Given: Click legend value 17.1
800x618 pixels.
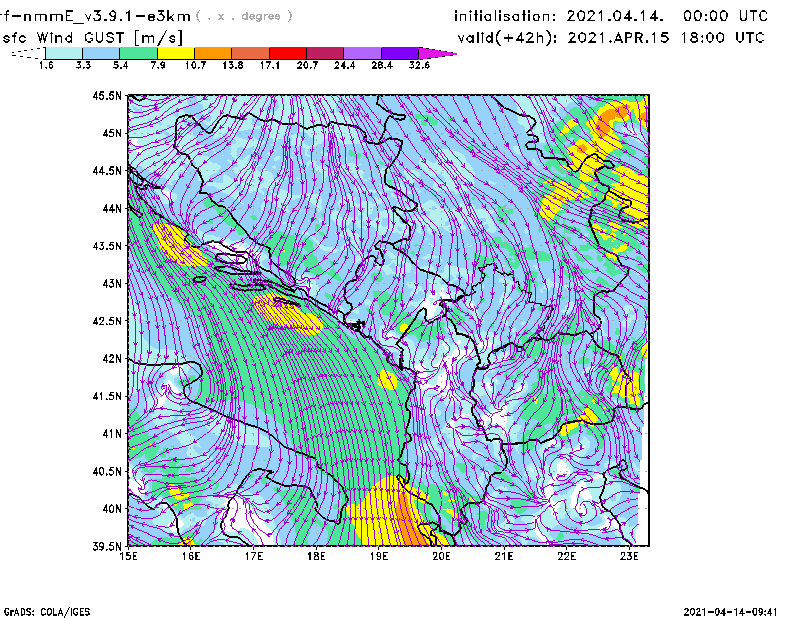Looking at the screenshot, I should [270, 65].
